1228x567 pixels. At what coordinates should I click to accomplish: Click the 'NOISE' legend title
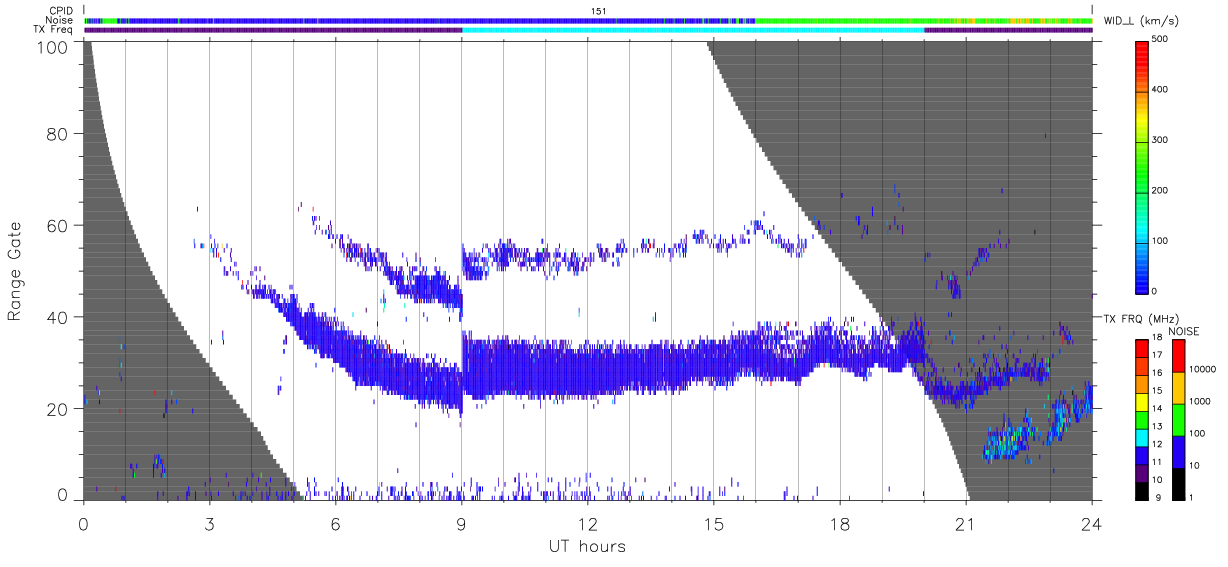[x=1186, y=331]
